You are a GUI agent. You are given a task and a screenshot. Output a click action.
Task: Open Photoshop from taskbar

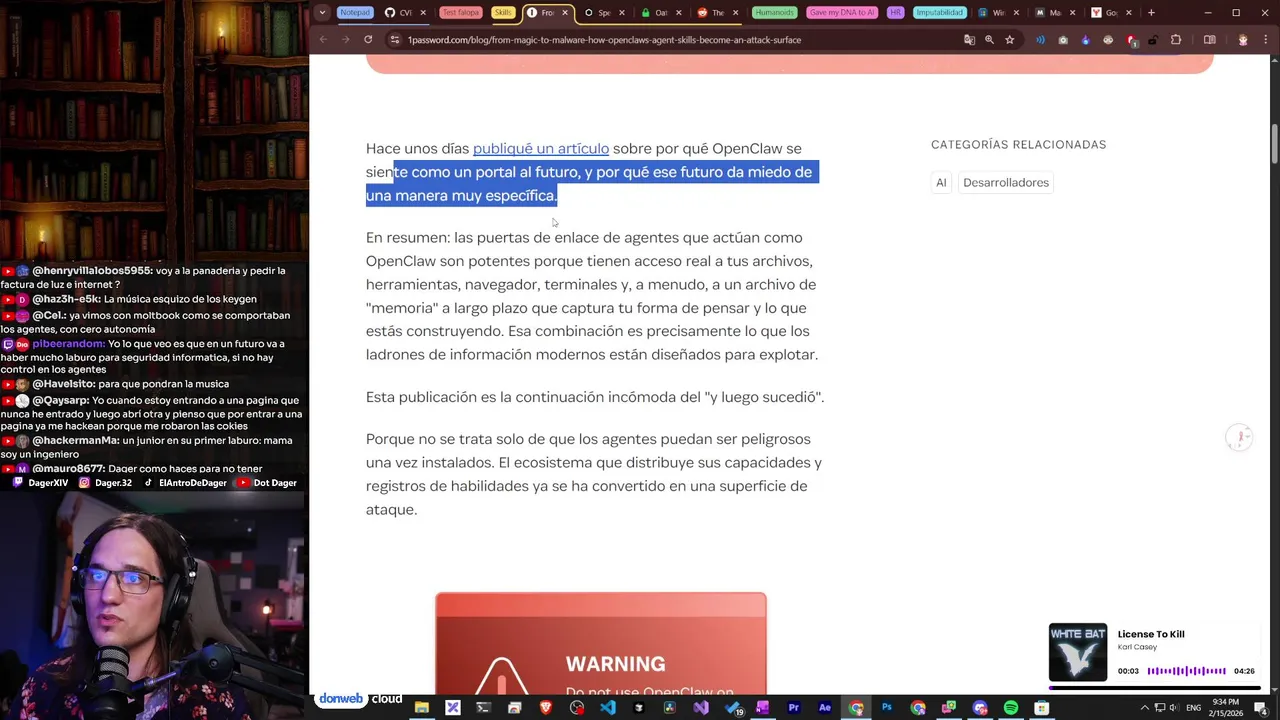tap(887, 708)
